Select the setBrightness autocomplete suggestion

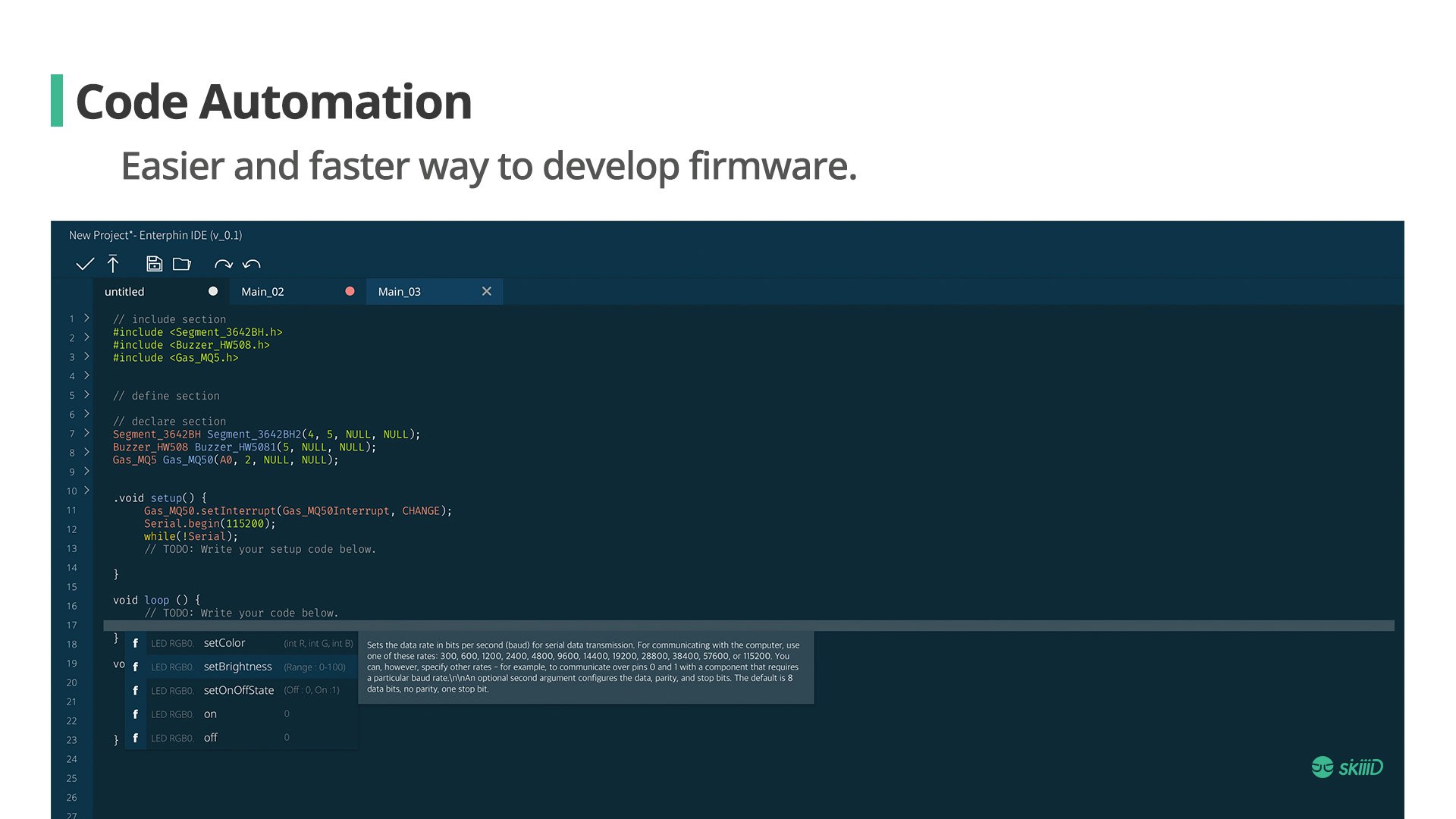pyautogui.click(x=238, y=667)
